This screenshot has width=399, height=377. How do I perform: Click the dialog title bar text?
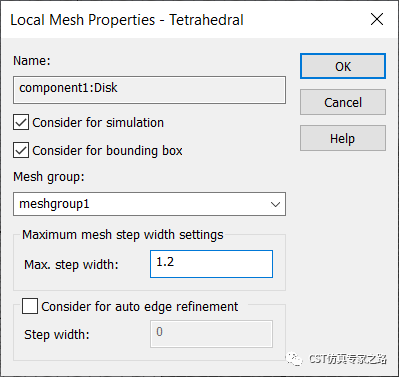(127, 20)
